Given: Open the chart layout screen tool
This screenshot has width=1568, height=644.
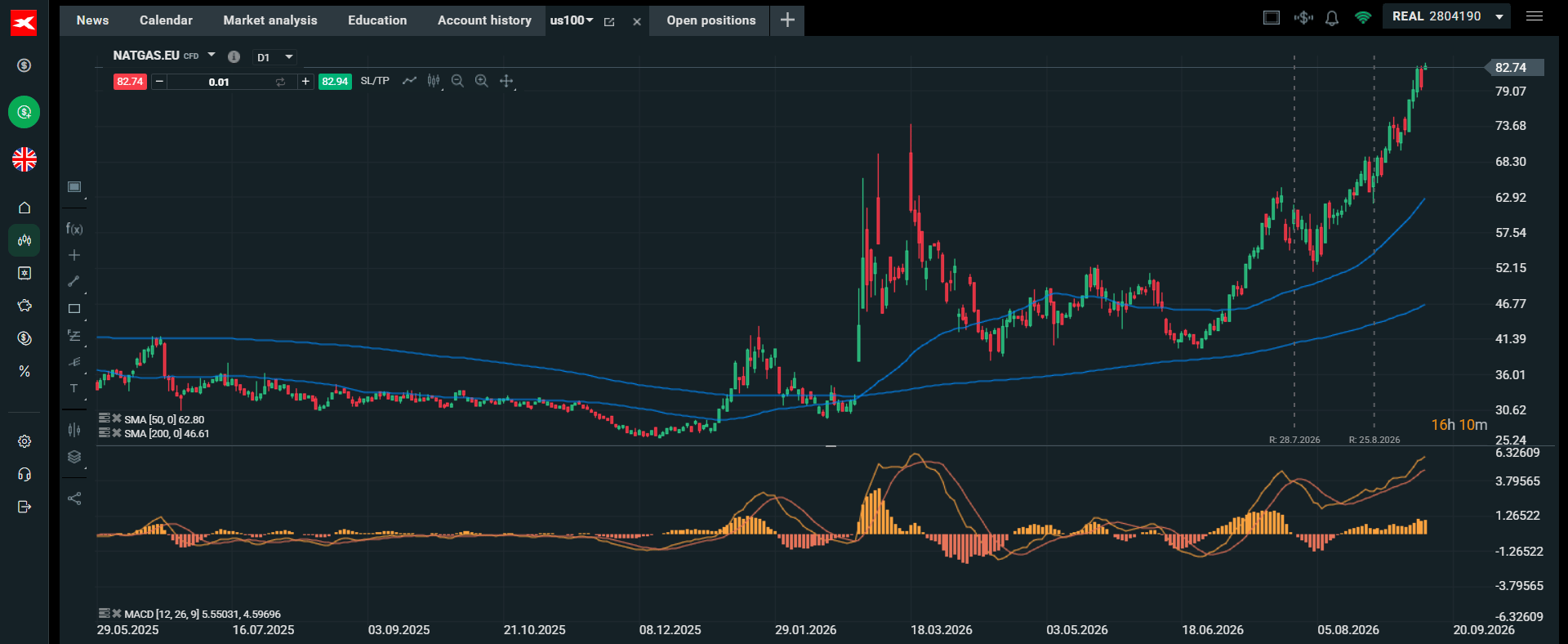Looking at the screenshot, I should coord(74,187).
